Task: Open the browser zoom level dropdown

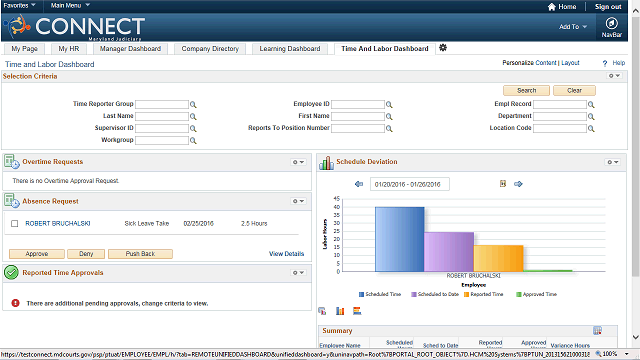Action: [x=626, y=354]
